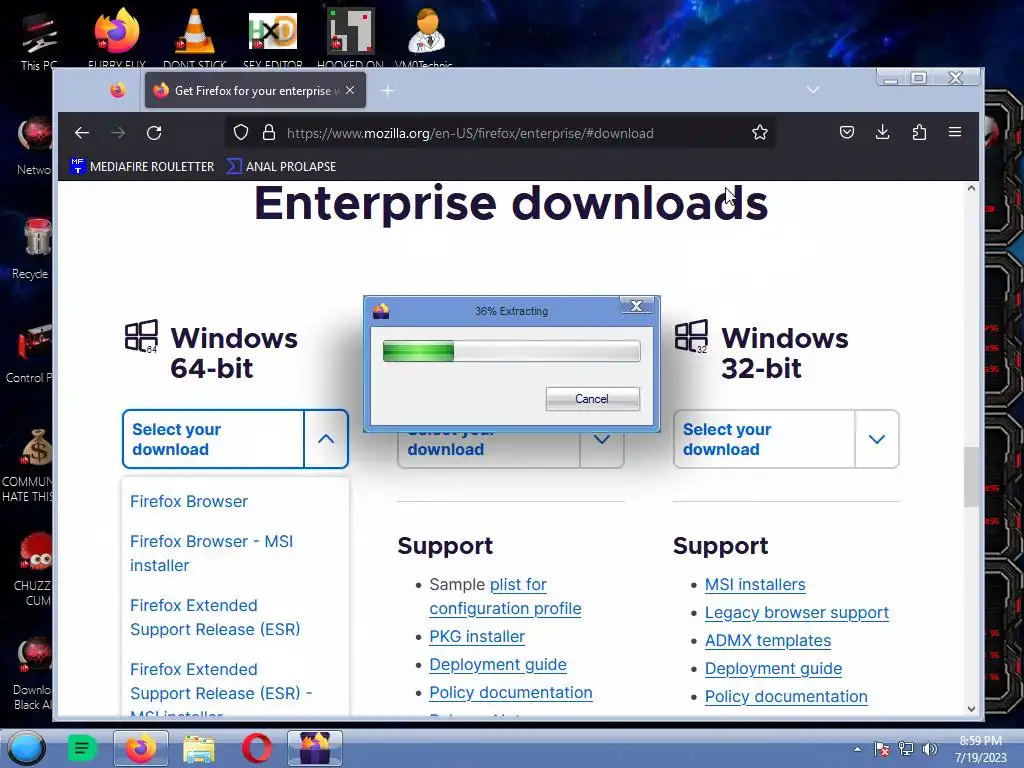
Task: Open the 32-bit Policy documentation link
Action: 786,697
